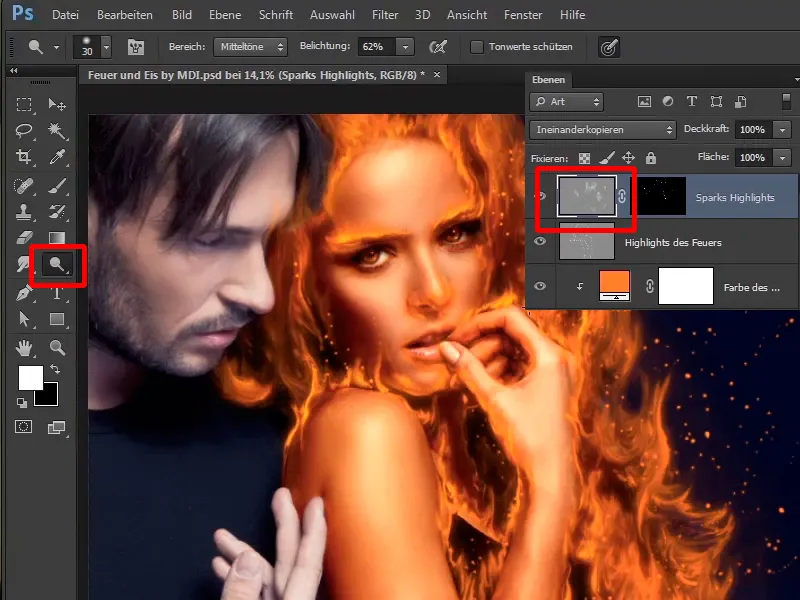This screenshot has height=600, width=800.
Task: Open the Bereich Mitteltöne dropdown
Action: [251, 47]
